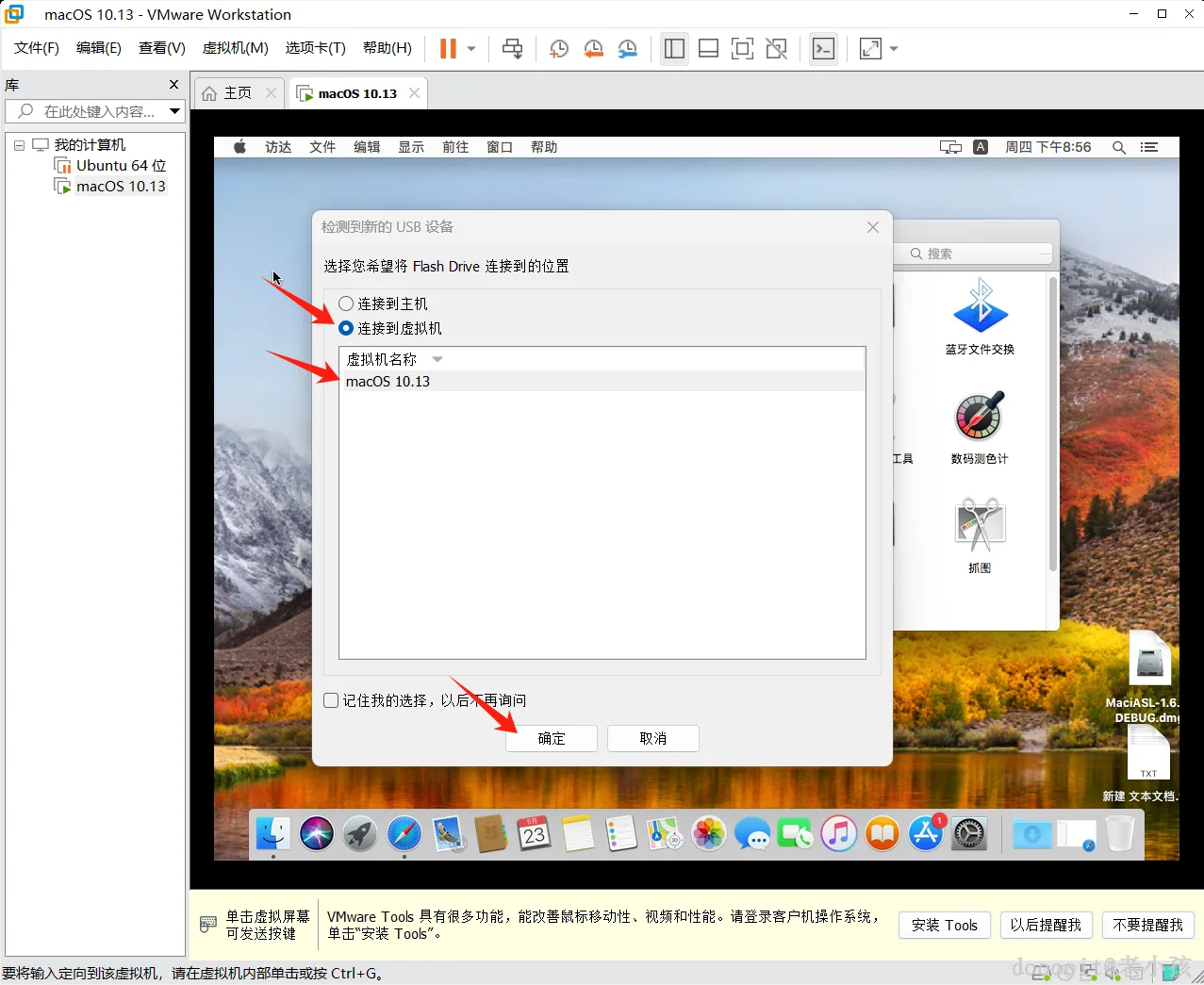Image resolution: width=1204 pixels, height=985 pixels.
Task: Click the 搜索 field in the Finder window
Action: pos(975,254)
